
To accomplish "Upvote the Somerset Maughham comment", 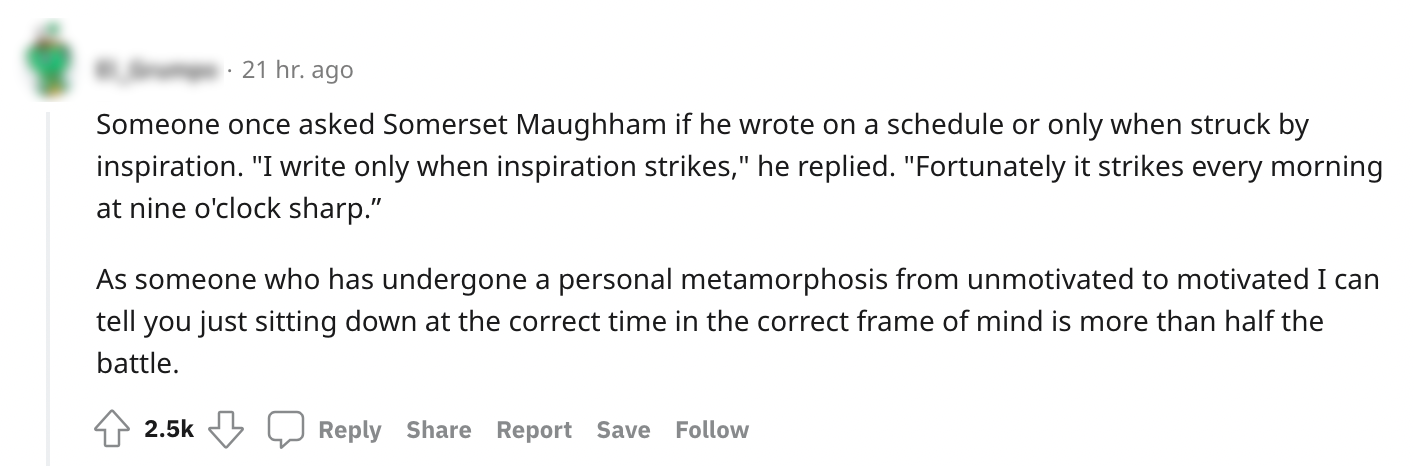I will (x=113, y=430).
